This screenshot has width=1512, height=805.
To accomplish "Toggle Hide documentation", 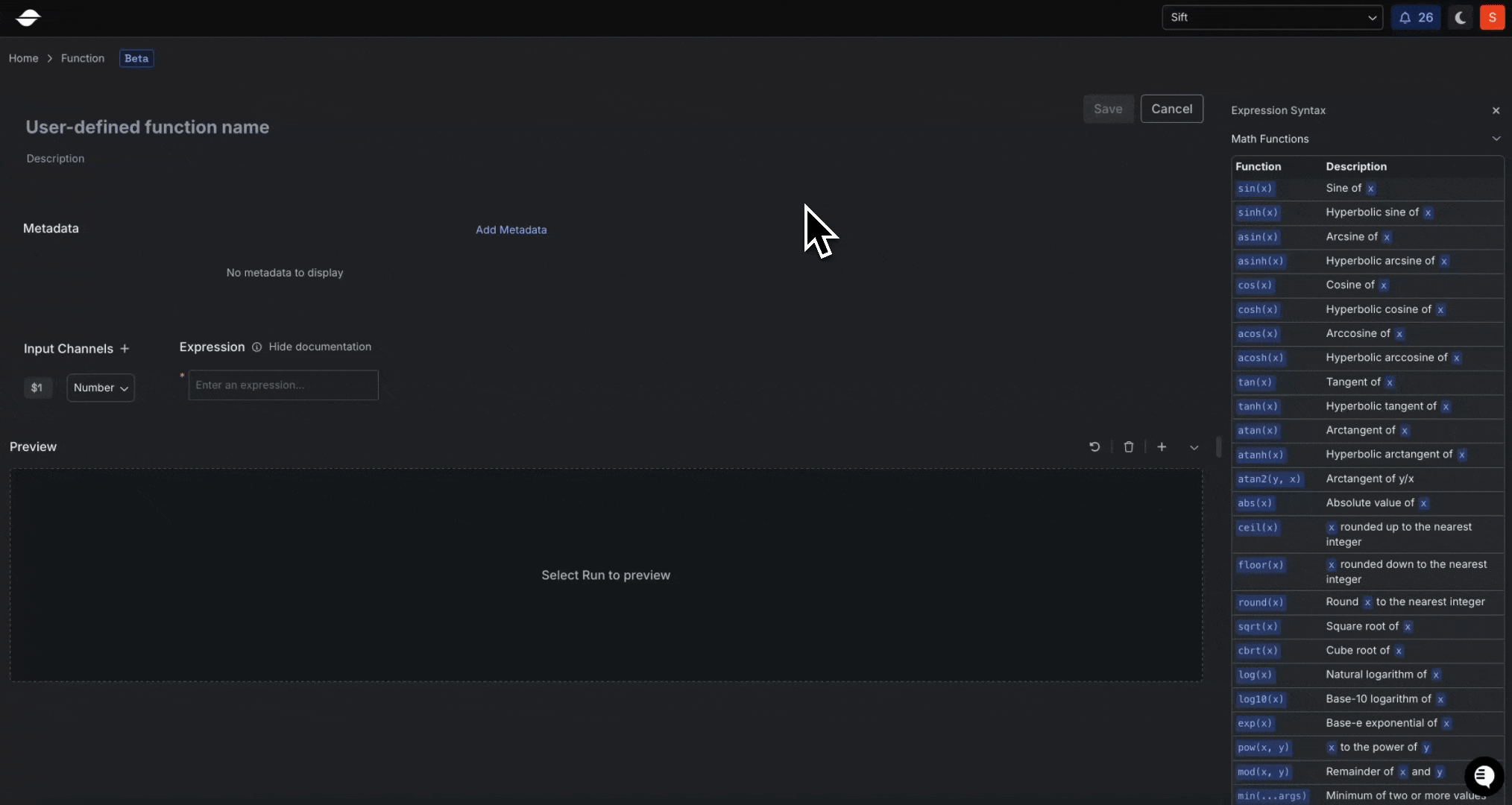I will pos(320,347).
